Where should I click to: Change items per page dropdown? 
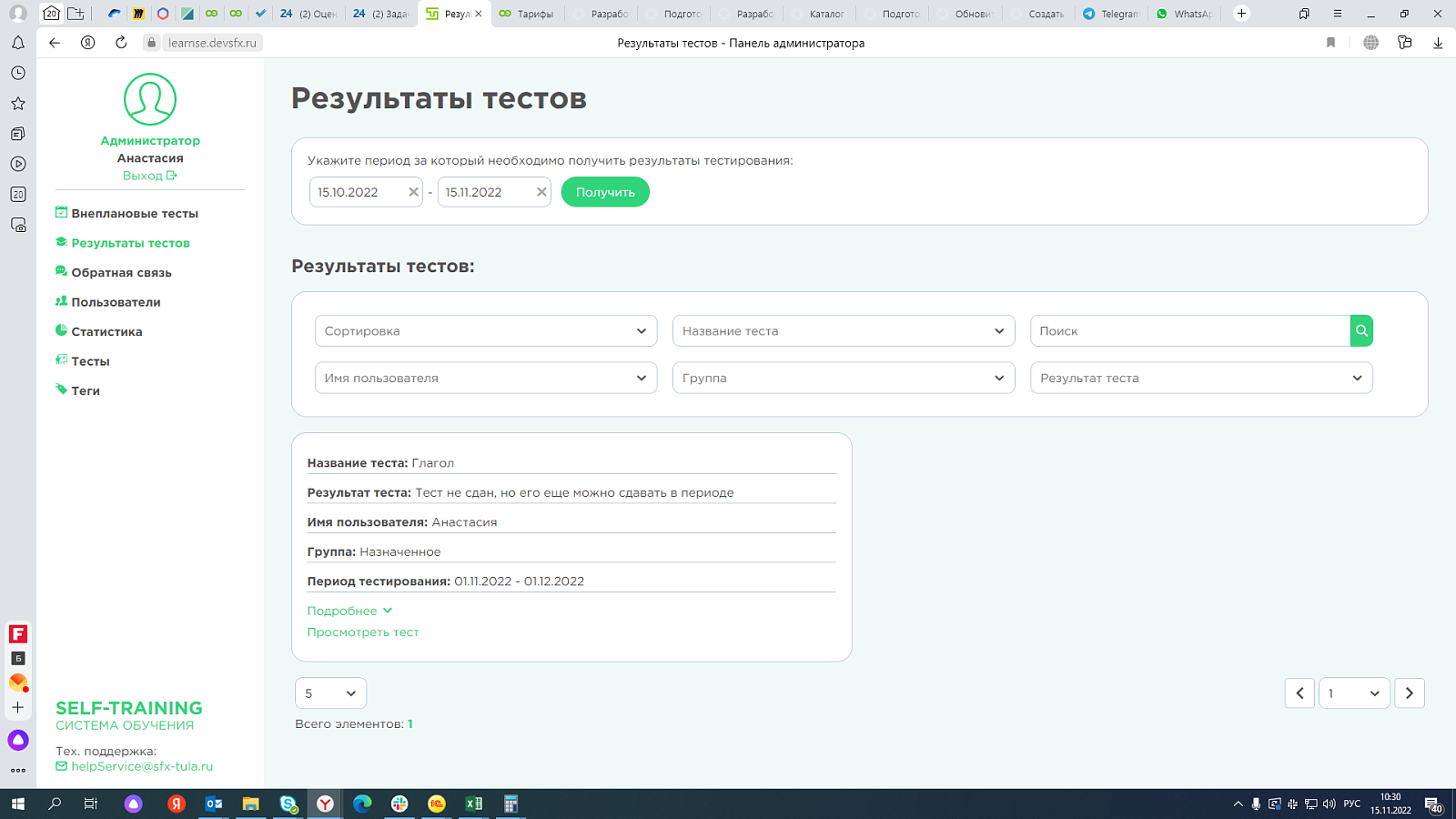point(330,693)
